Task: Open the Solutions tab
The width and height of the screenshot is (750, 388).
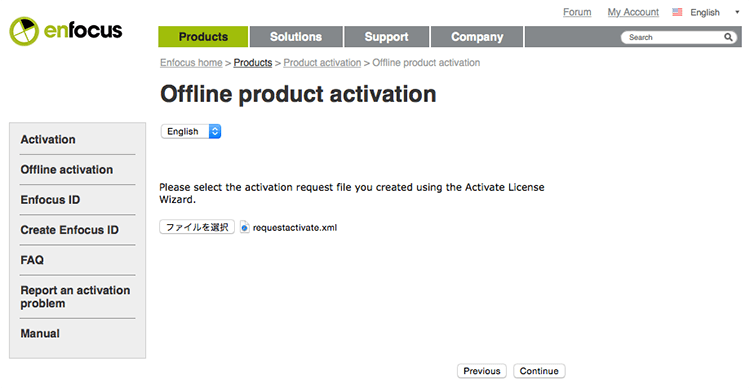Action: coord(296,37)
